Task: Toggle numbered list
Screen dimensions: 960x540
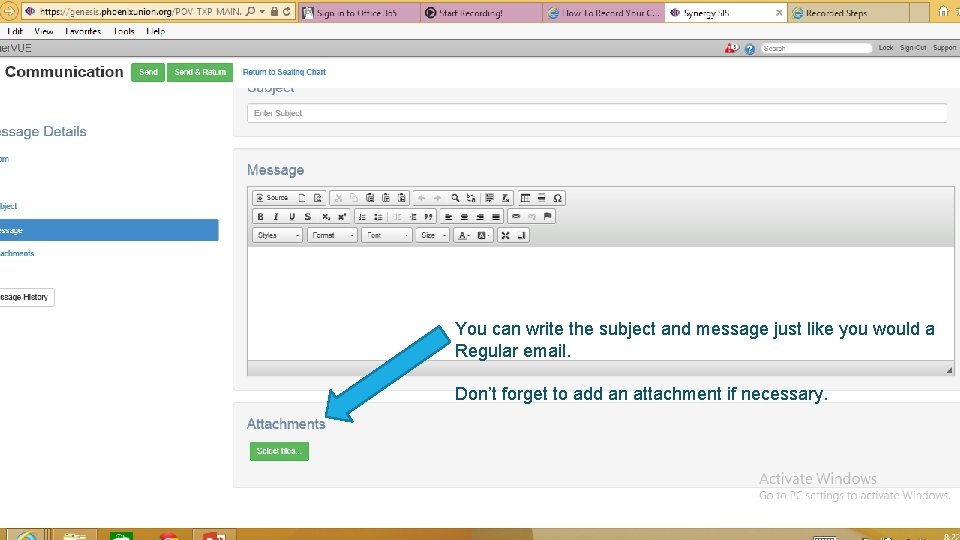Action: [x=362, y=217]
